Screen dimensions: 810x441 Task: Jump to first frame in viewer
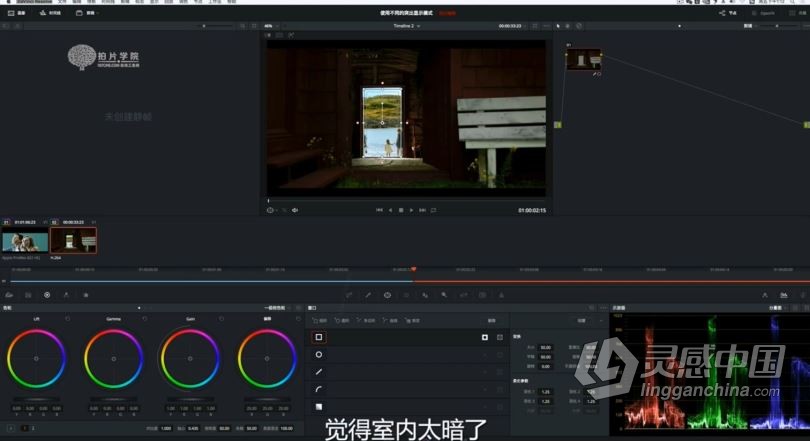click(x=379, y=210)
